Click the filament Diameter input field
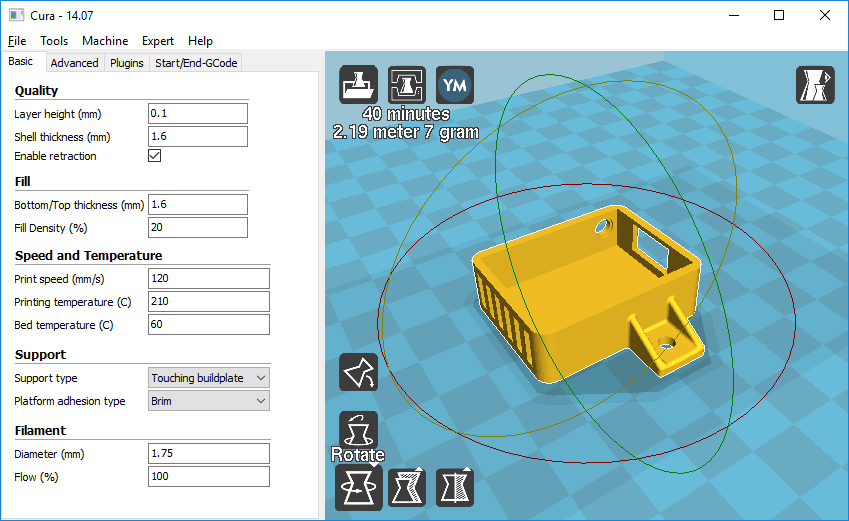This screenshot has width=849, height=521. pos(208,454)
